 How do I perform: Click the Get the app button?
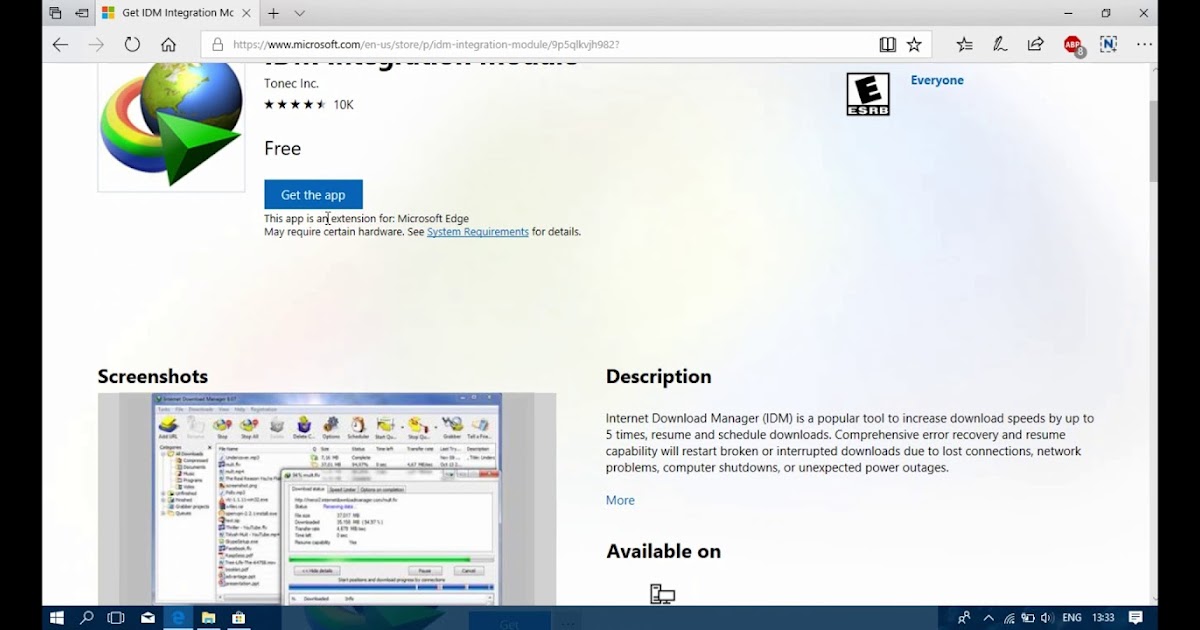(313, 195)
